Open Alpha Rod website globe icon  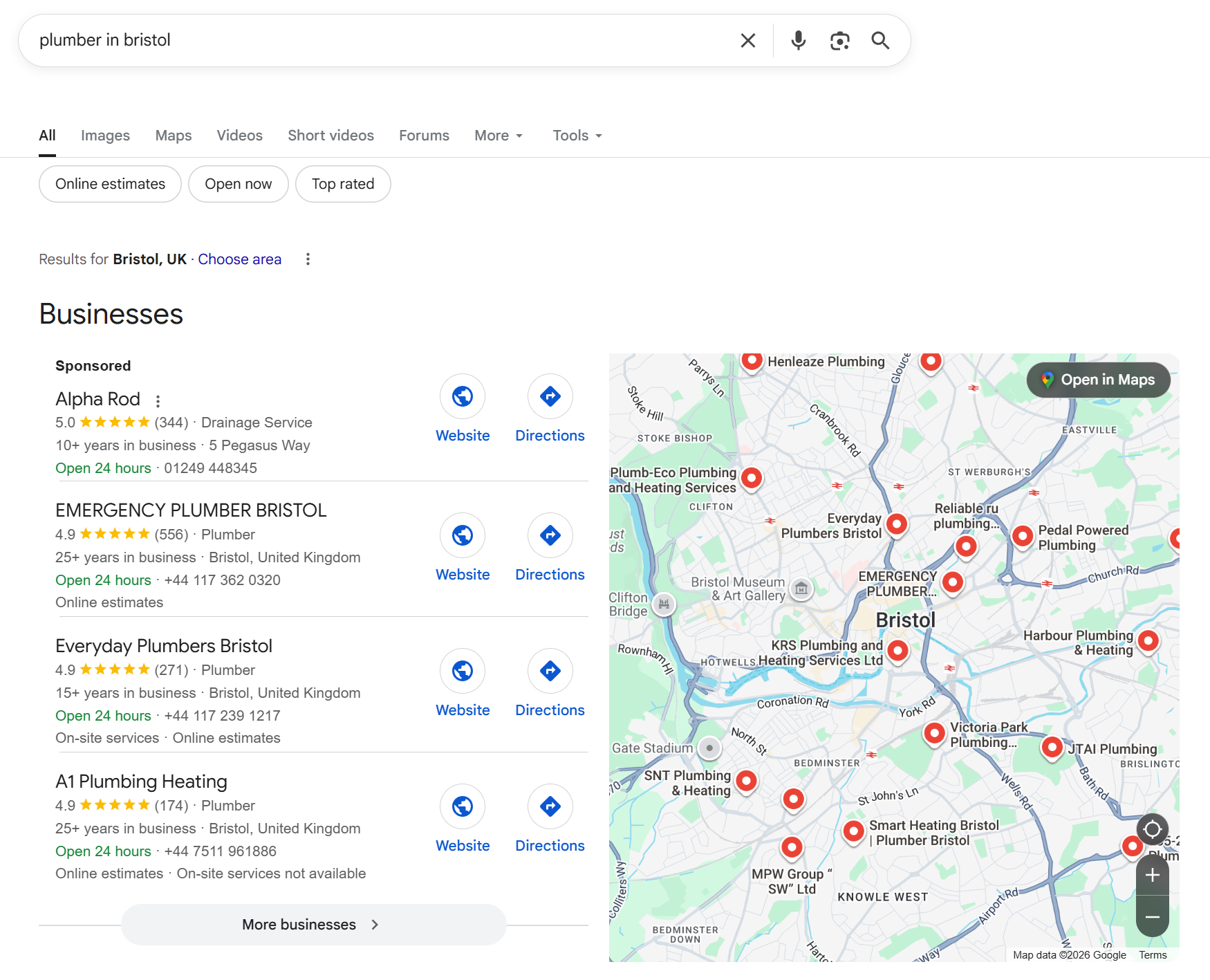(463, 396)
